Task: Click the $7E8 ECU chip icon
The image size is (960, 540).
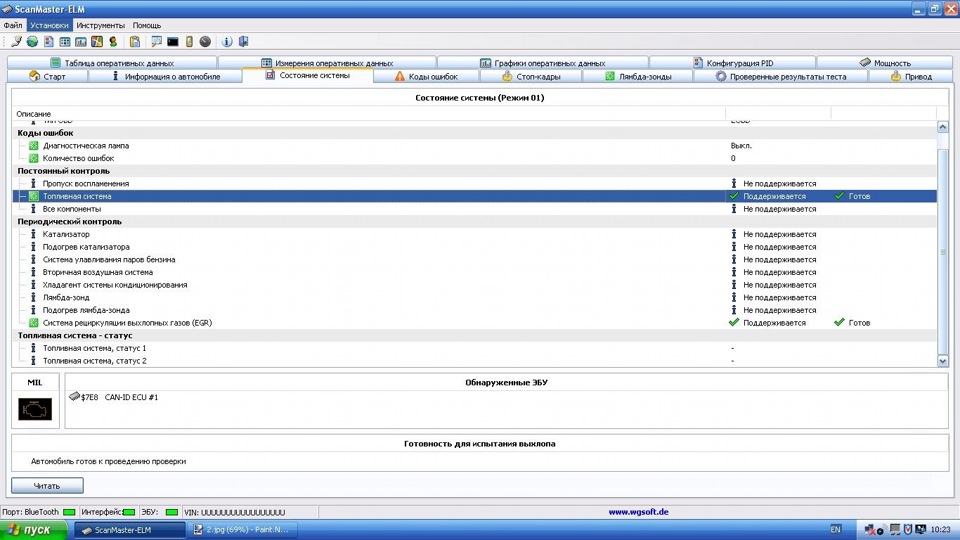Action: tap(74, 396)
